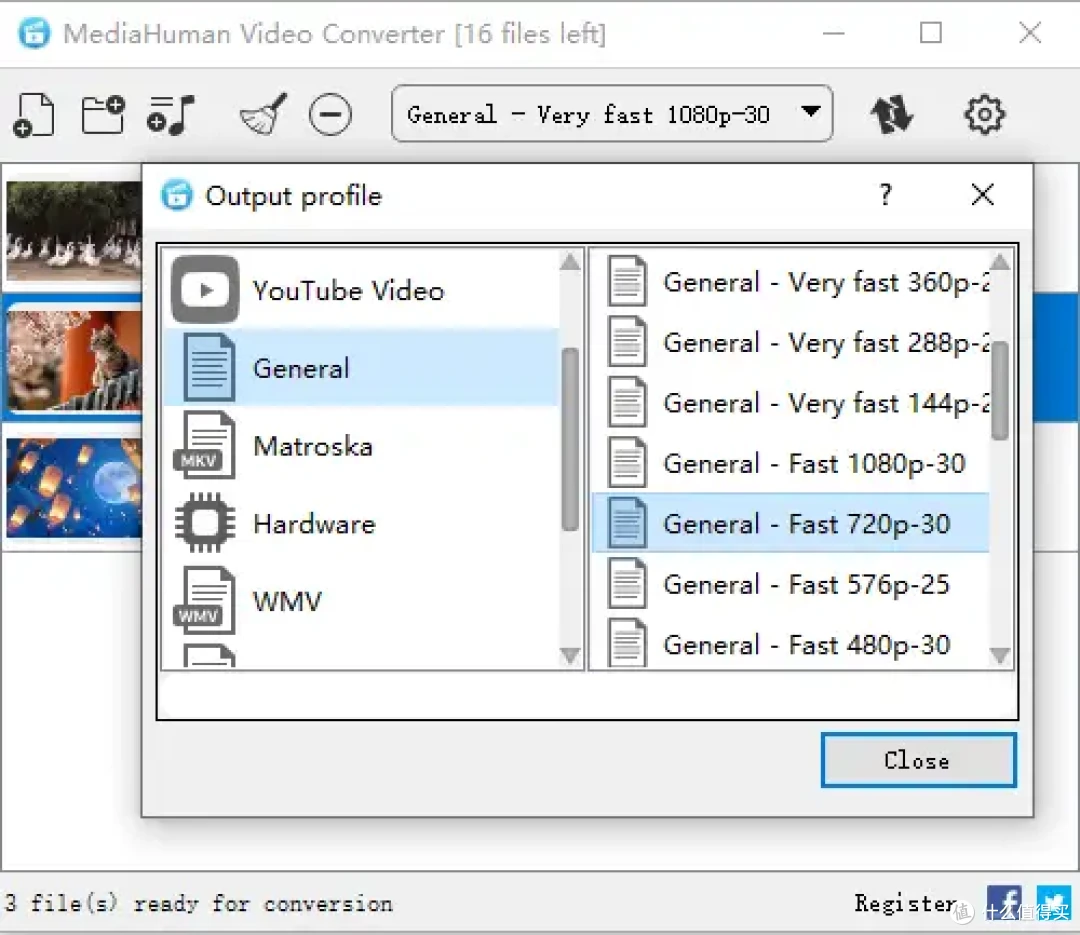Choose General - Very fast 288p profile
The height and width of the screenshot is (935, 1080).
click(791, 342)
